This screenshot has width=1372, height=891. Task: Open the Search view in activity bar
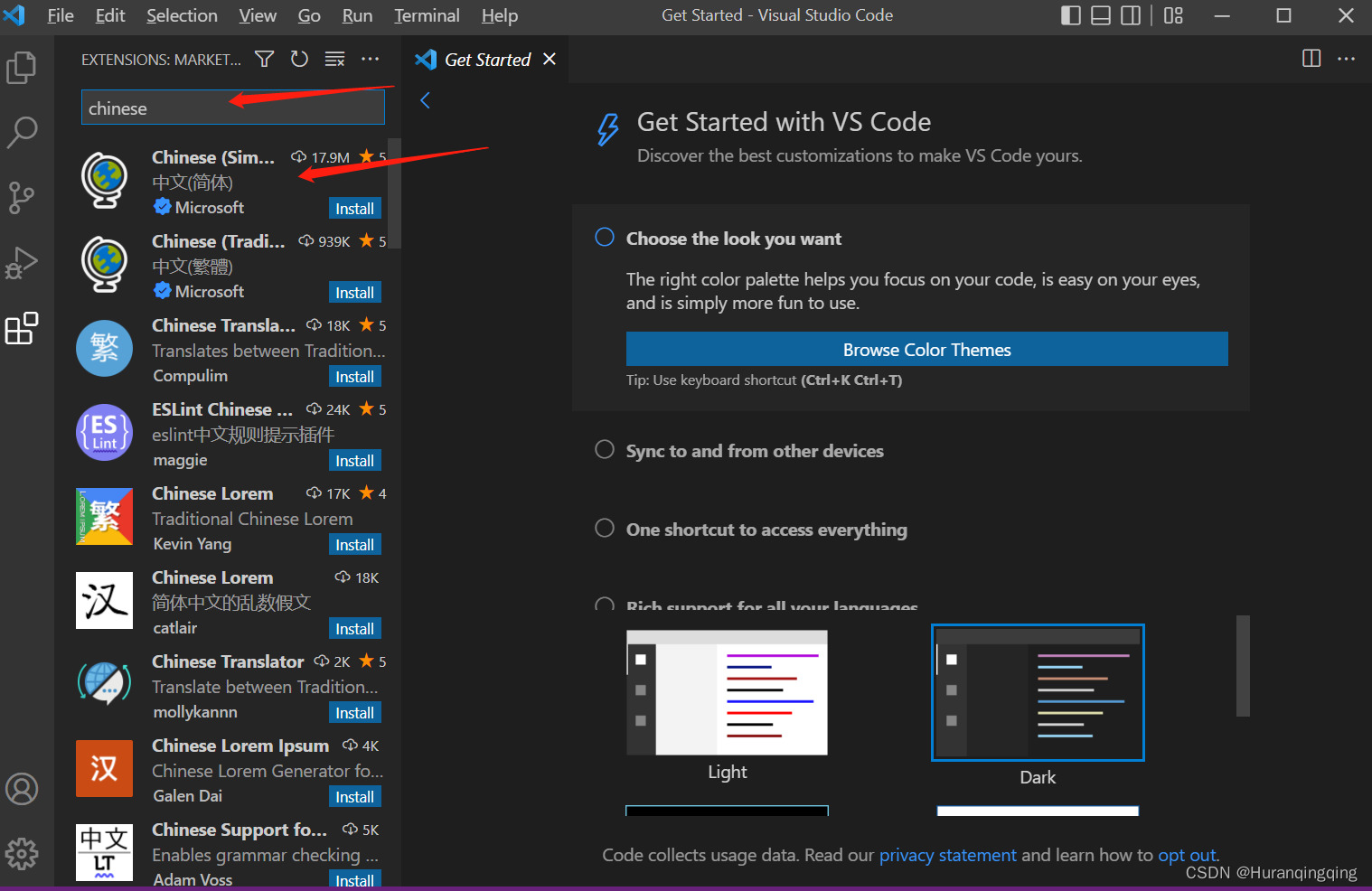22,132
